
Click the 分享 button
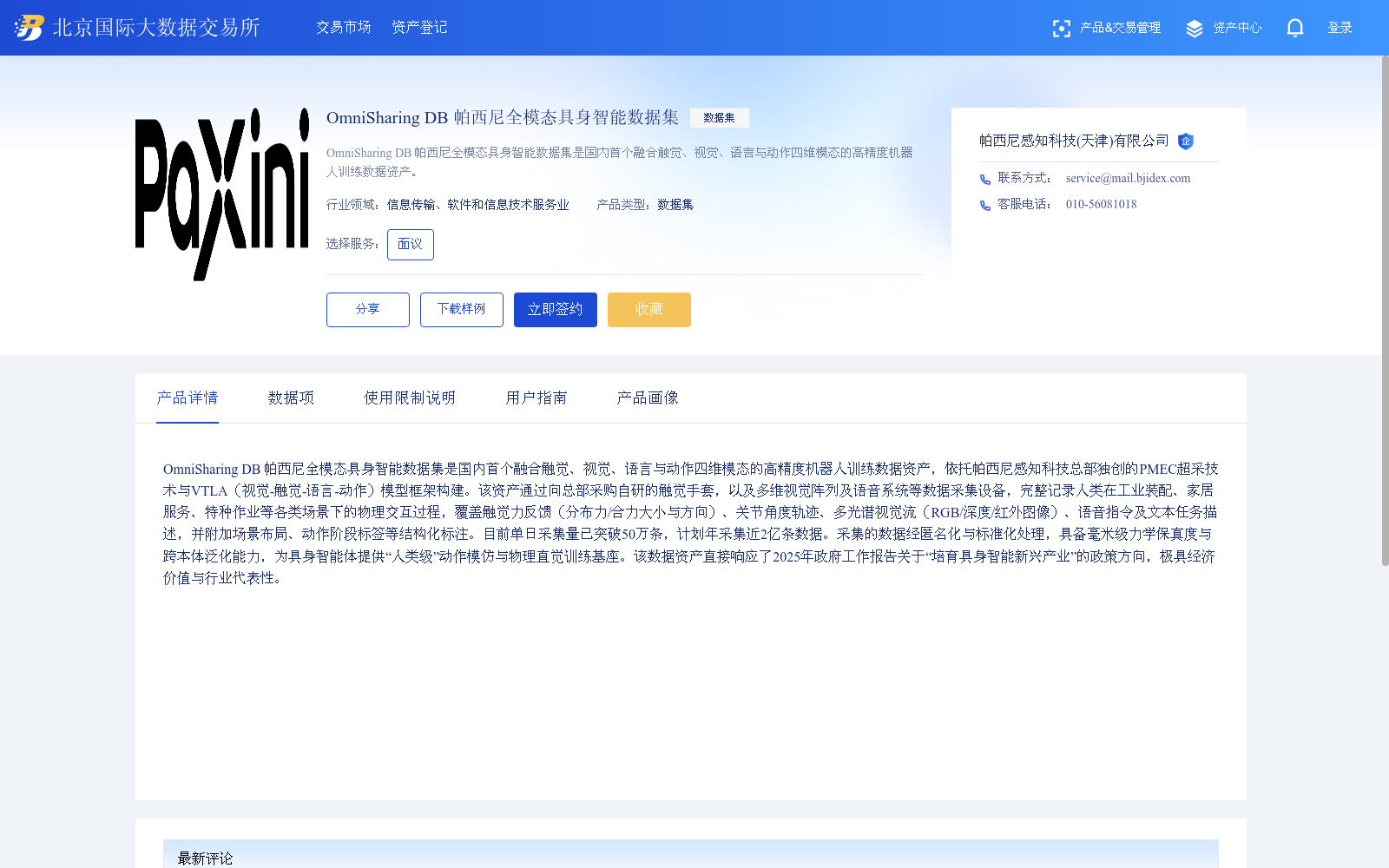pos(368,310)
